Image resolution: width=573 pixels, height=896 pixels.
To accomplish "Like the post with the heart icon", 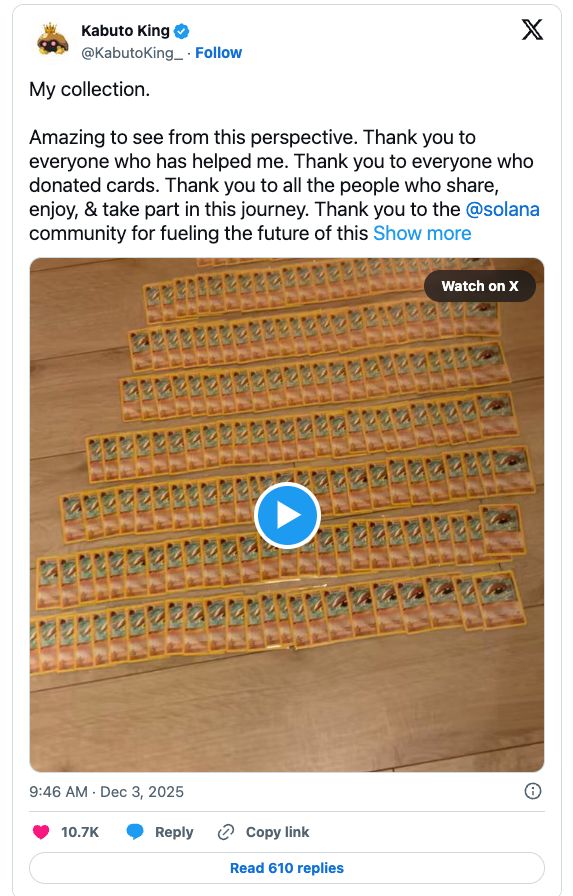I will (x=41, y=832).
